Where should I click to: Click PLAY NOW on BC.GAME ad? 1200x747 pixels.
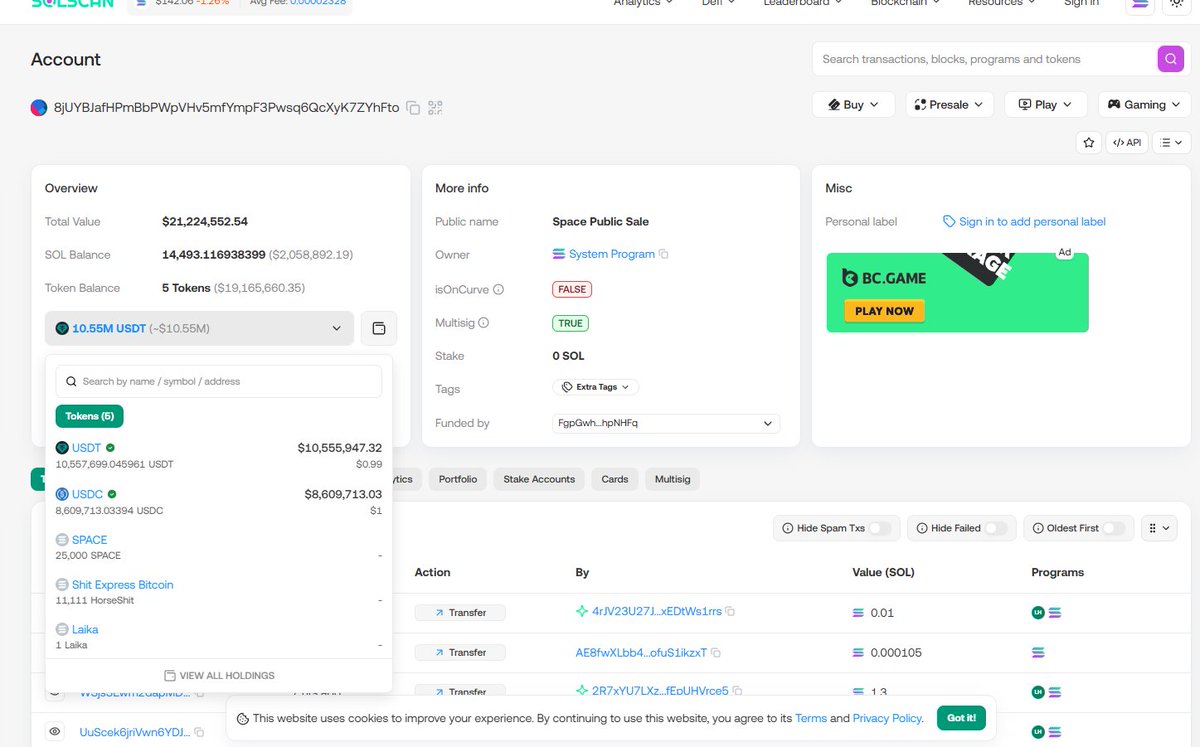tap(884, 311)
